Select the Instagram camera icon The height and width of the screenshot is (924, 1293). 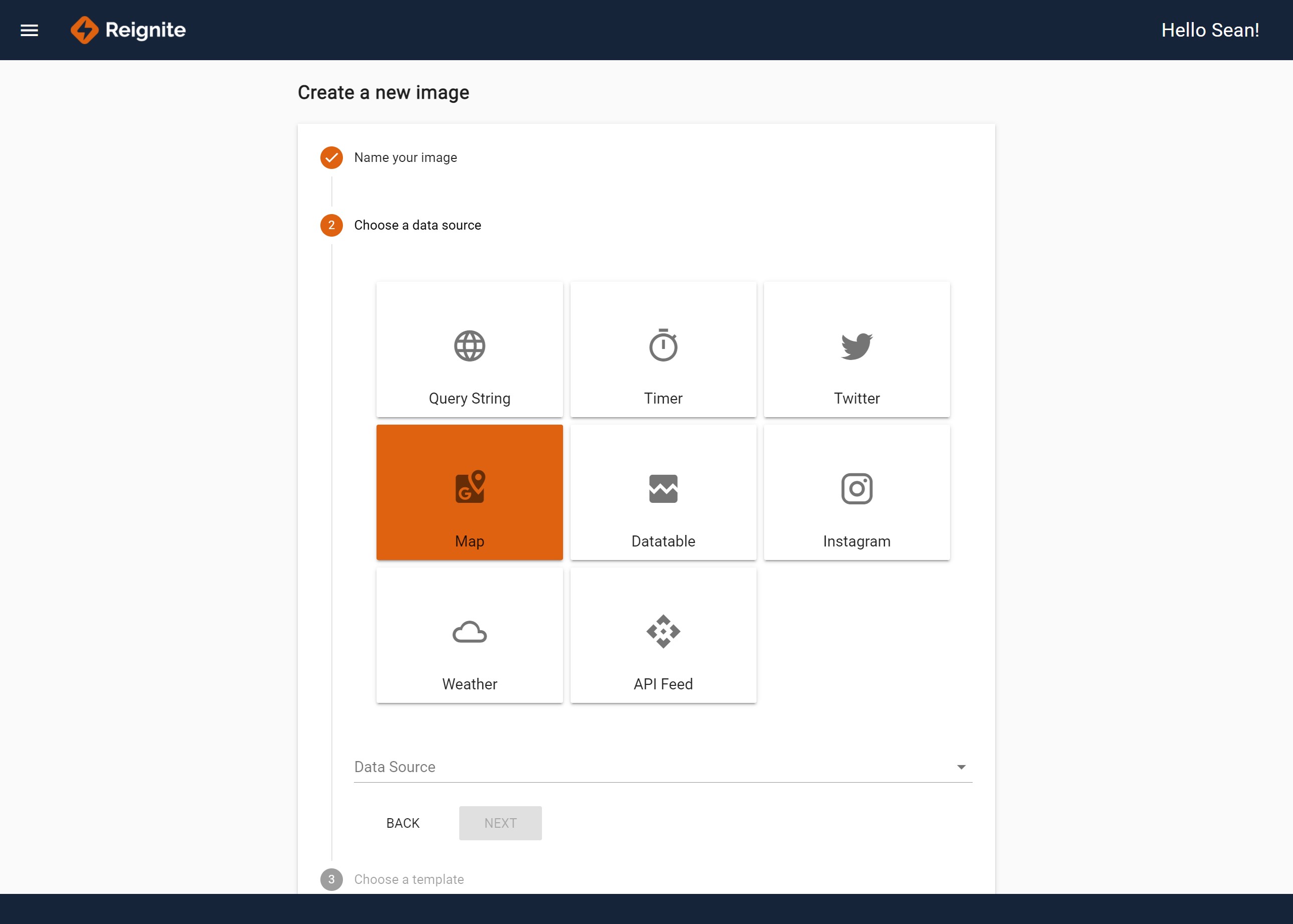(856, 489)
